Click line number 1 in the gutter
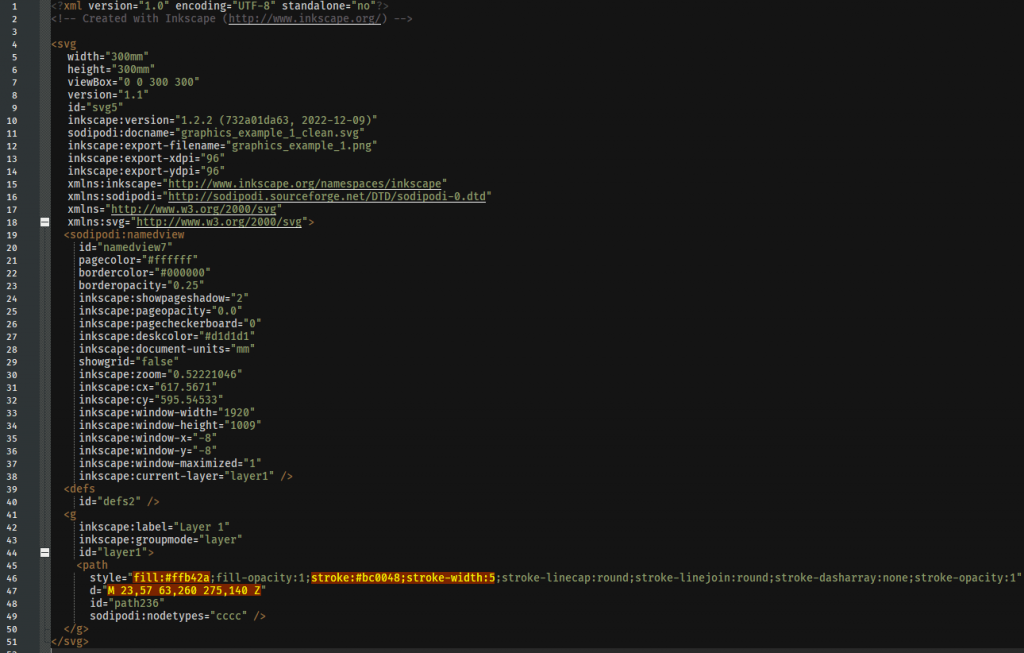 14,6
